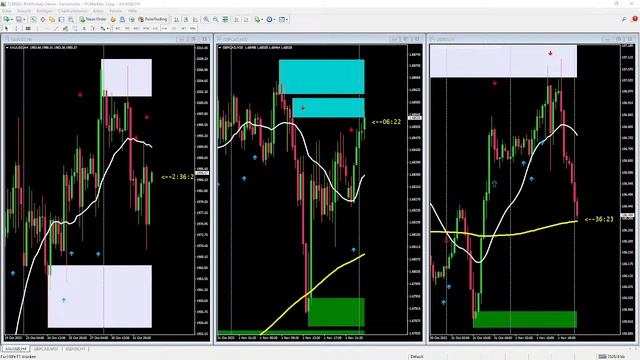Maximize the GBPCAD chart window
Image resolution: width=640 pixels, height=360 pixels.
pos(406,39)
